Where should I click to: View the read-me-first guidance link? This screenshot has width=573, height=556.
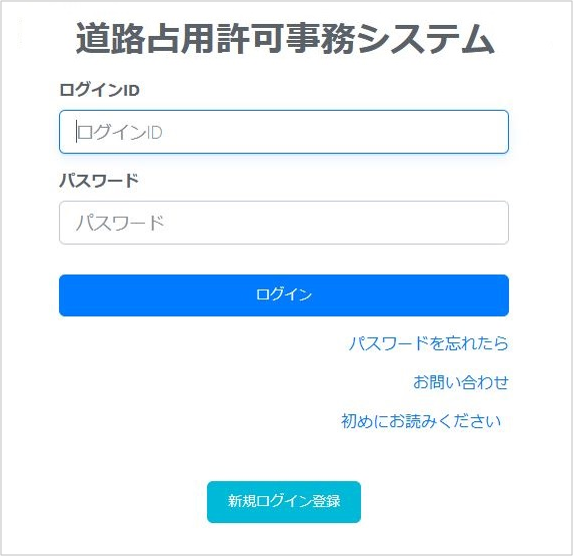point(421,421)
